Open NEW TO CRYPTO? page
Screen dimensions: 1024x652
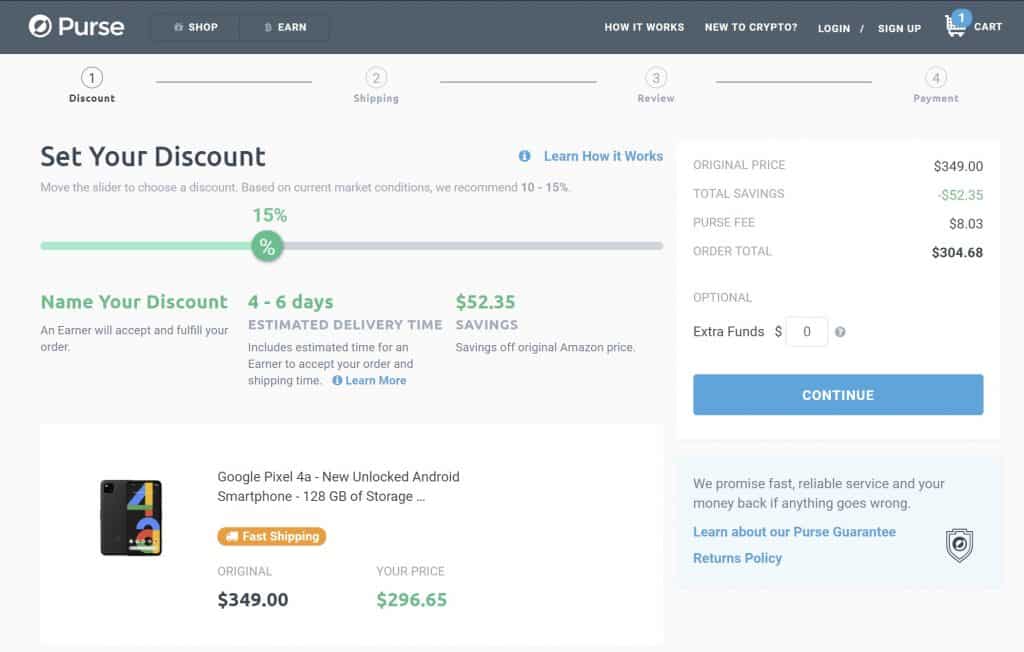(751, 27)
